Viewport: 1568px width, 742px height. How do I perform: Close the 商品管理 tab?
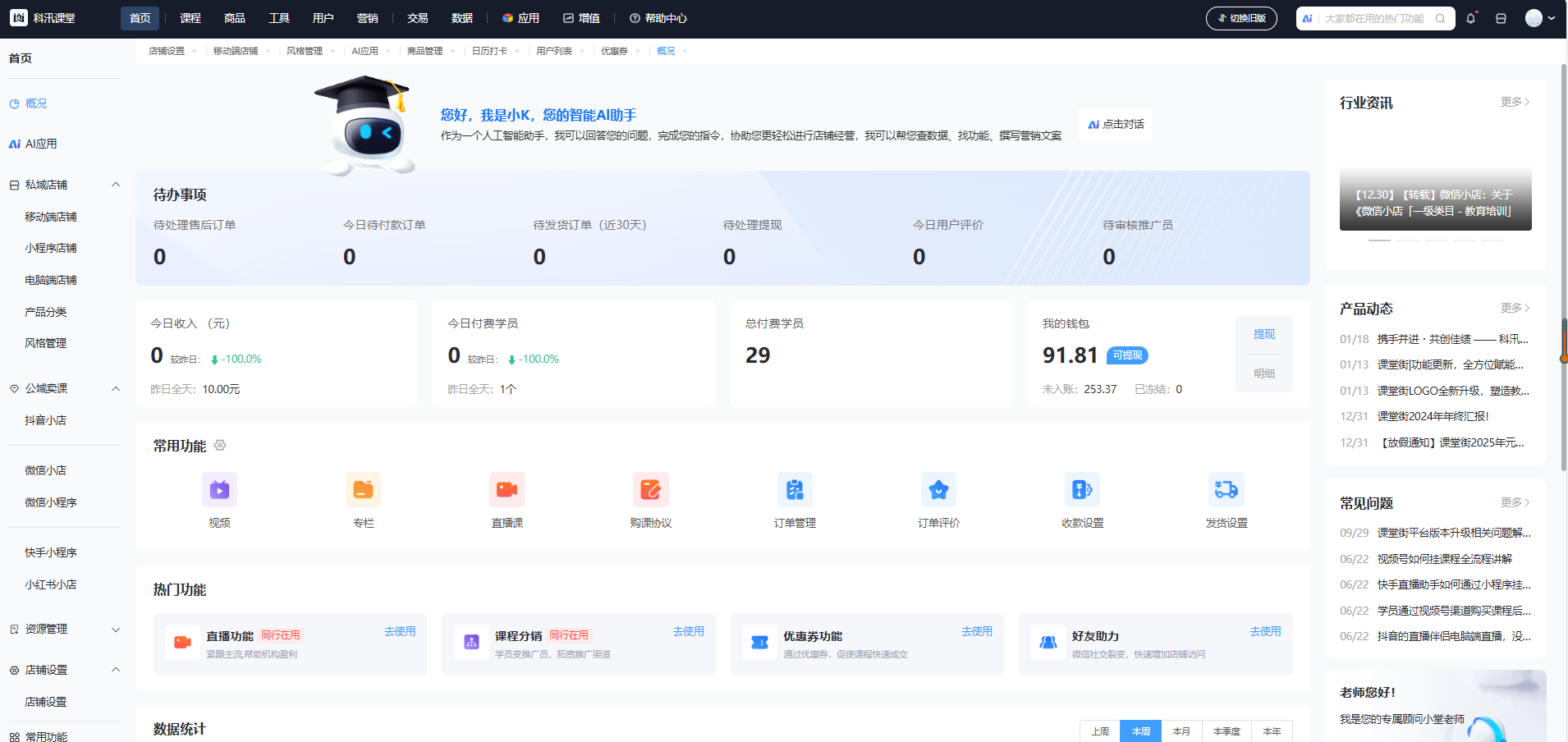coord(452,51)
